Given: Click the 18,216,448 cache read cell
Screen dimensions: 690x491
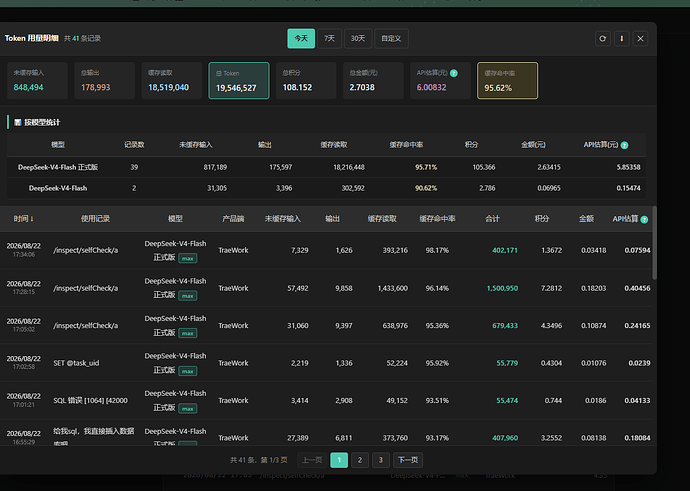Looking at the screenshot, I should (x=349, y=167).
